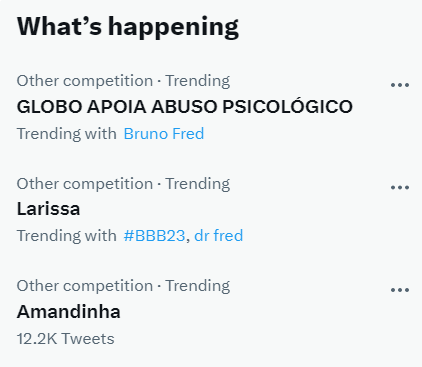Viewport: 422px width, 367px height.
Task: Click the word Trending above Amandinha title
Action: pyautogui.click(x=198, y=286)
